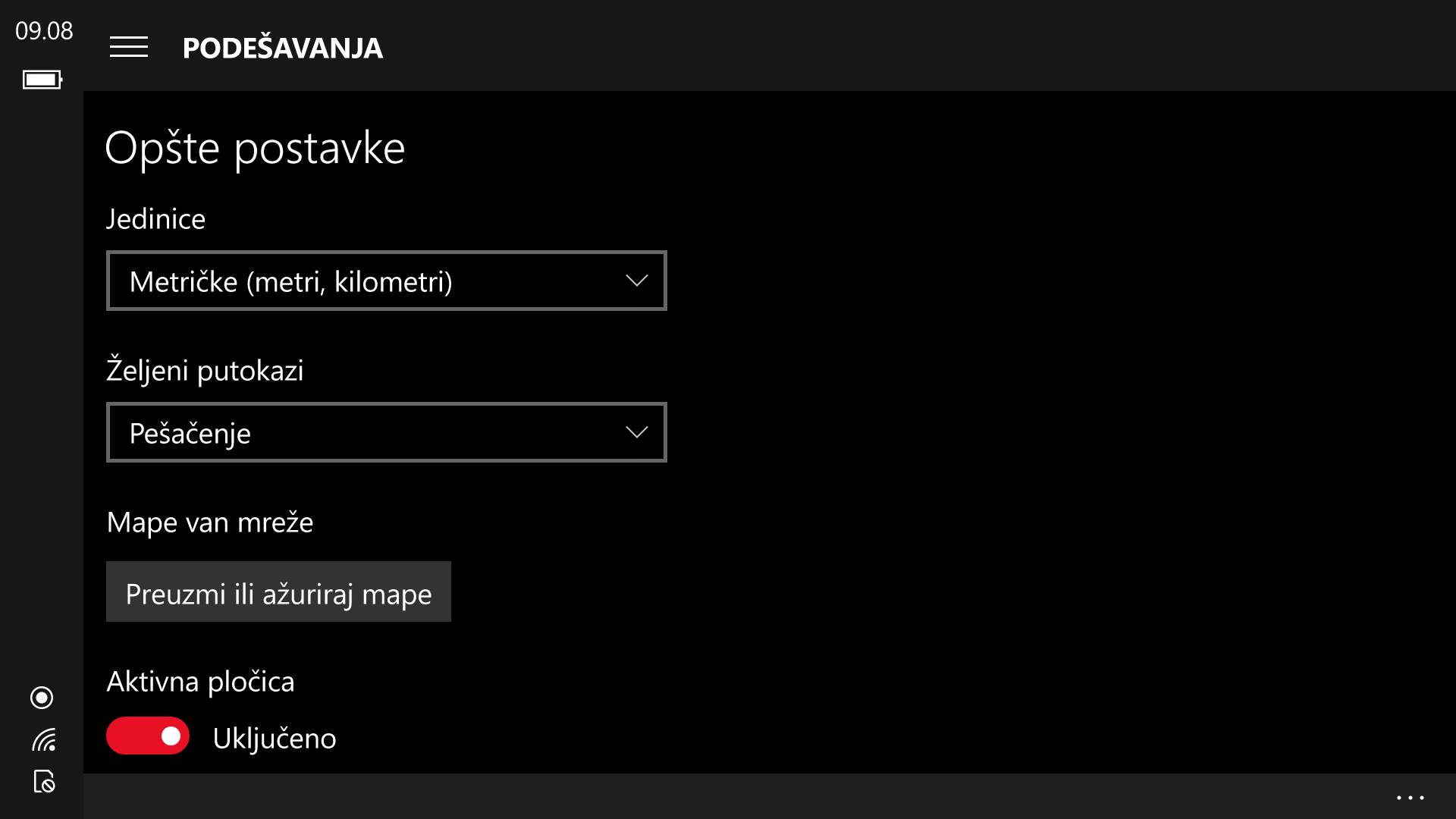Click the Mape van mreže label

209,522
